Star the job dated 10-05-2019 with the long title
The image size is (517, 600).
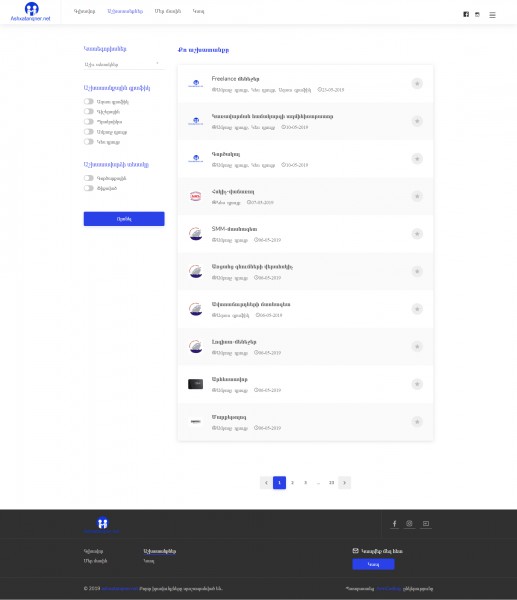417,121
